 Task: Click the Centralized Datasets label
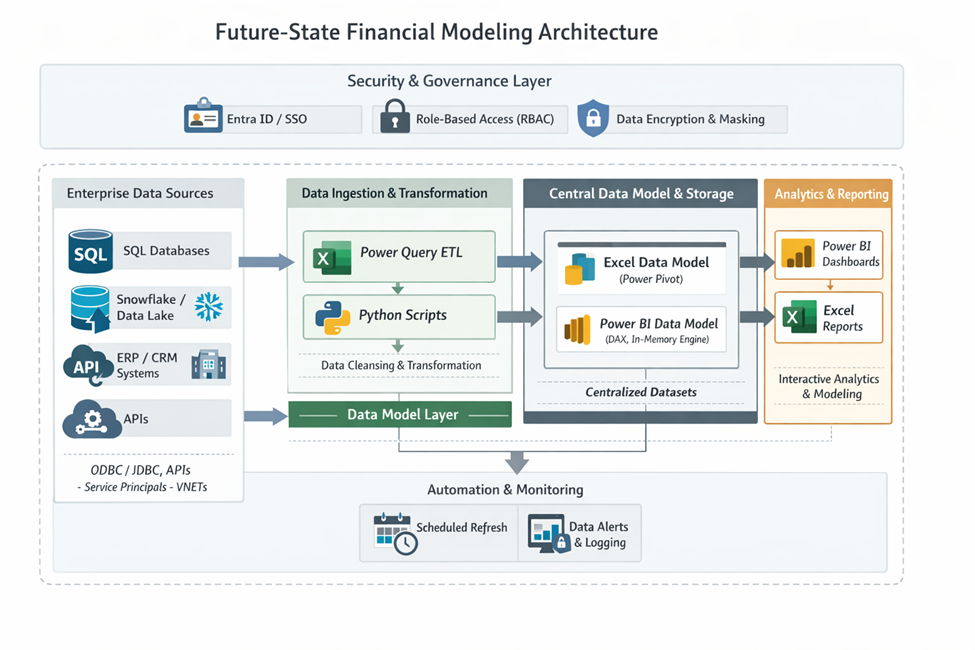pyautogui.click(x=640, y=392)
